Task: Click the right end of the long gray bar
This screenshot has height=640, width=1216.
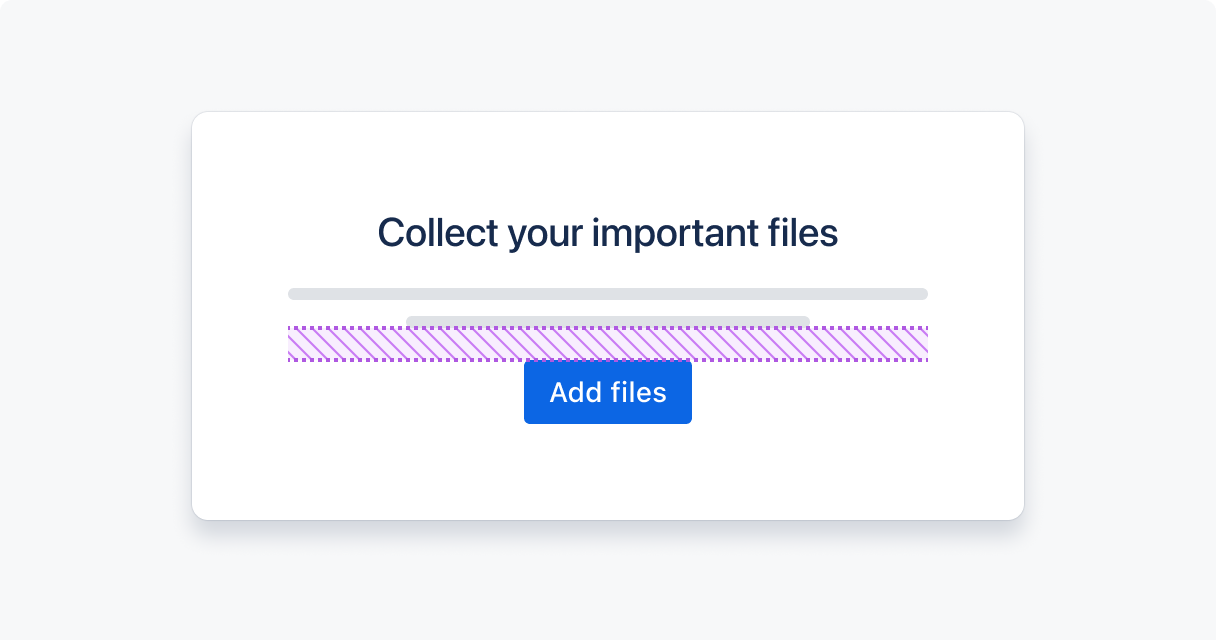Action: point(922,294)
